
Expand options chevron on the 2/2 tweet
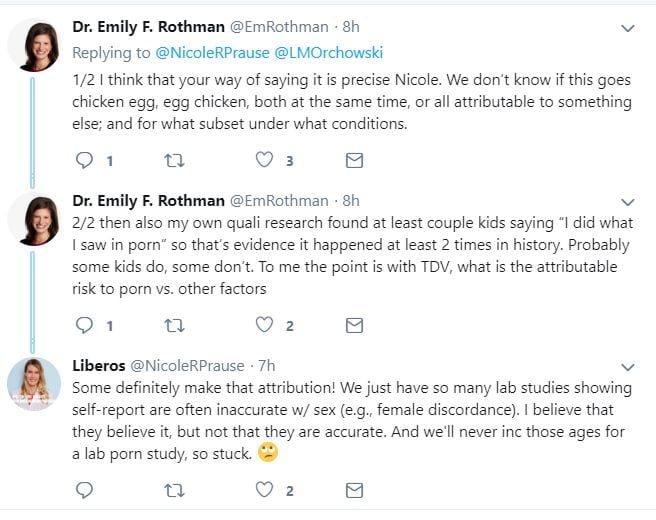coord(628,202)
